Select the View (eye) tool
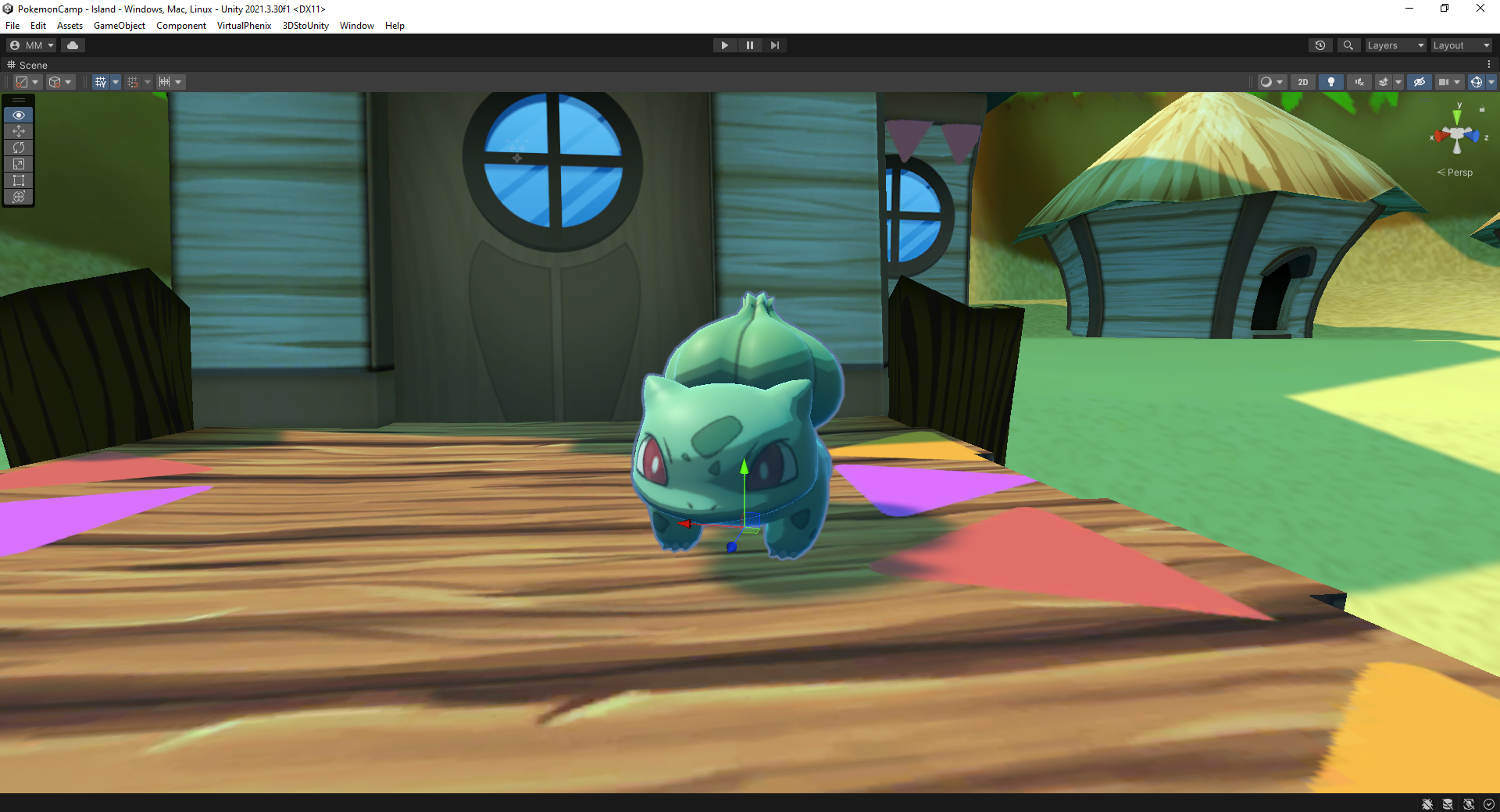The image size is (1500, 812). 19,115
